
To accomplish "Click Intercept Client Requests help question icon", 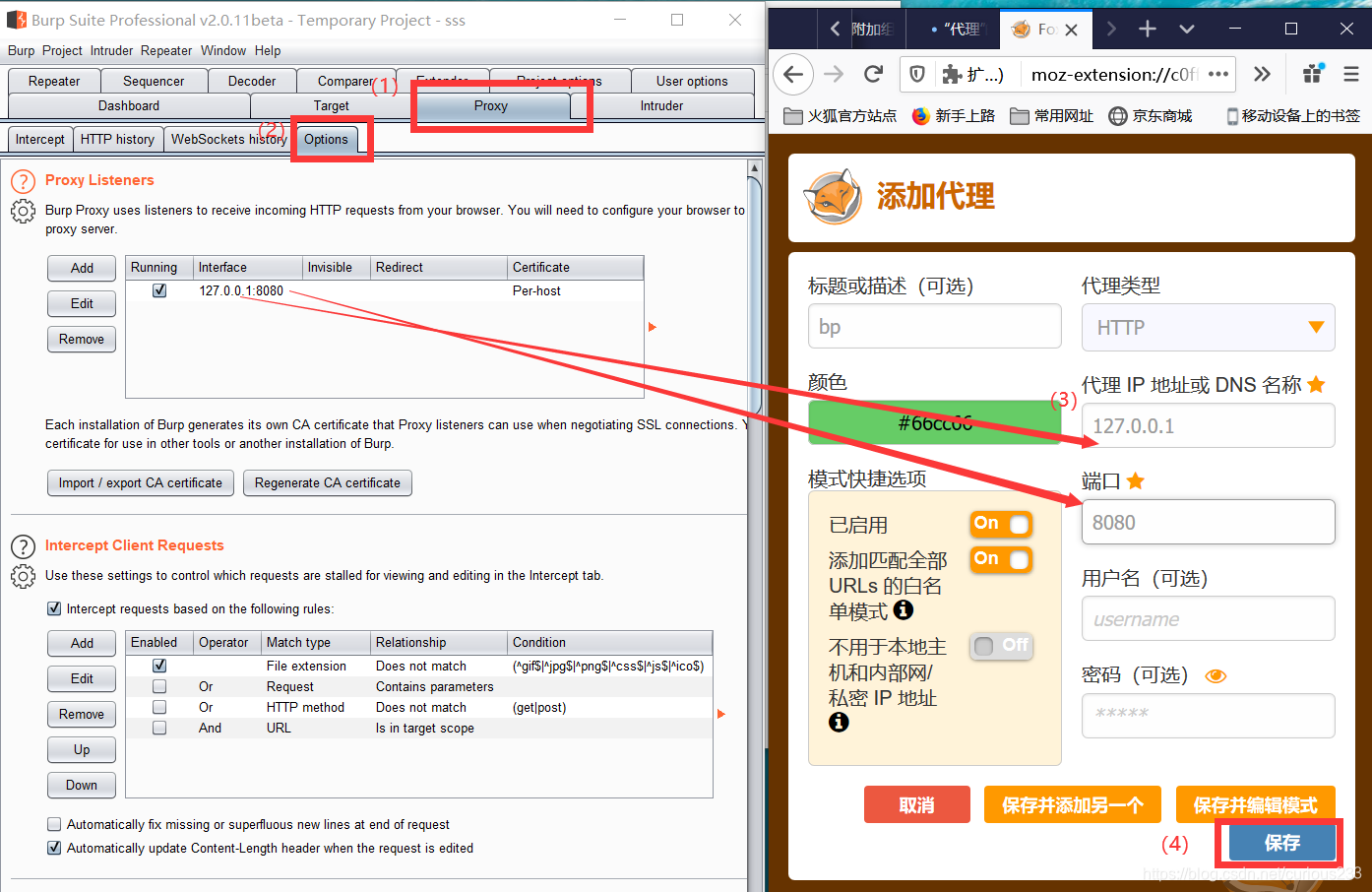I will [x=23, y=546].
